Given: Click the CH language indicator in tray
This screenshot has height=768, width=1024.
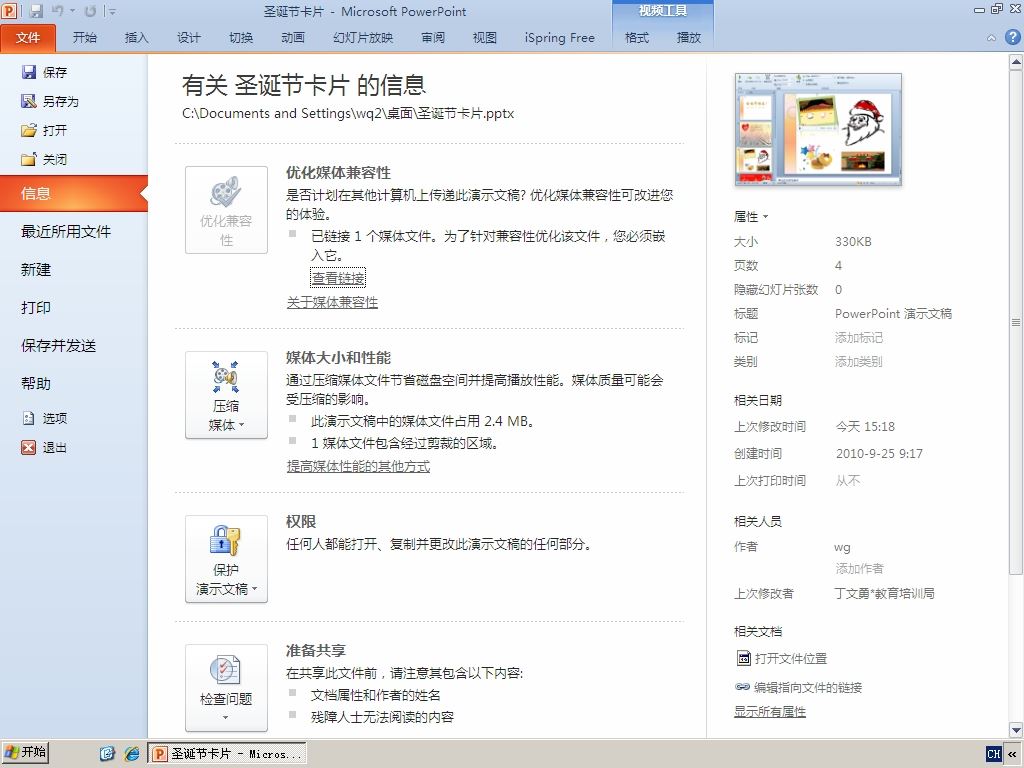Looking at the screenshot, I should pos(993,754).
